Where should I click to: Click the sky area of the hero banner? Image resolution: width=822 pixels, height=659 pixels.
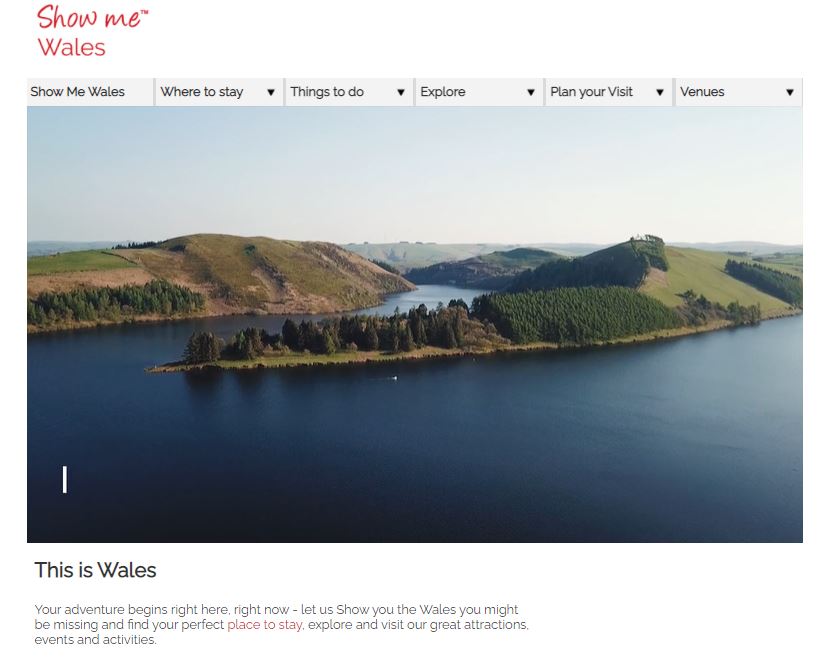tap(414, 173)
